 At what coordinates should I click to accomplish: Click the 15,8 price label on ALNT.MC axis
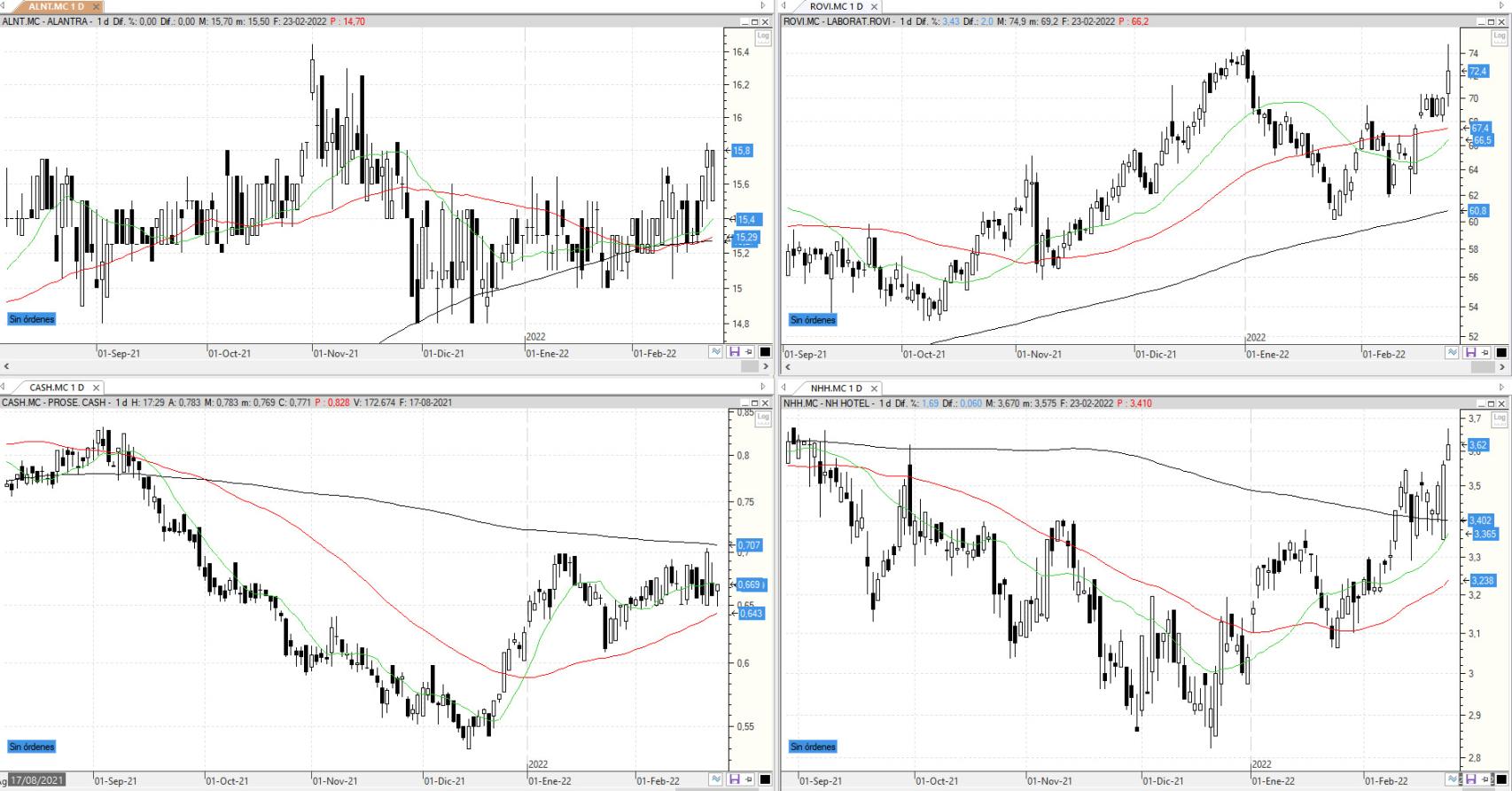click(743, 151)
